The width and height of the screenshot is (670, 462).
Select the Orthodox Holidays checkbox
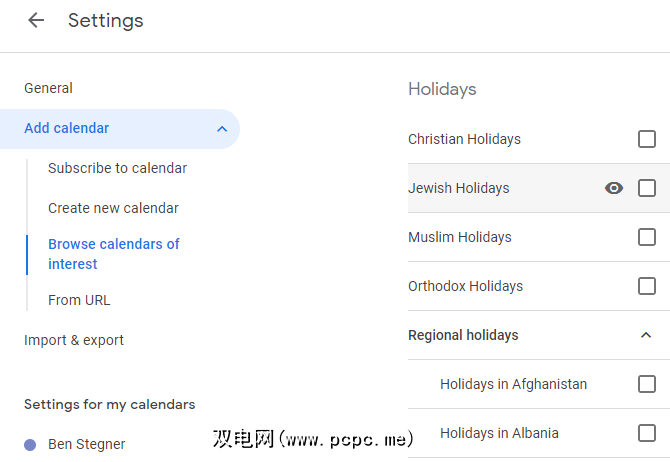647,286
